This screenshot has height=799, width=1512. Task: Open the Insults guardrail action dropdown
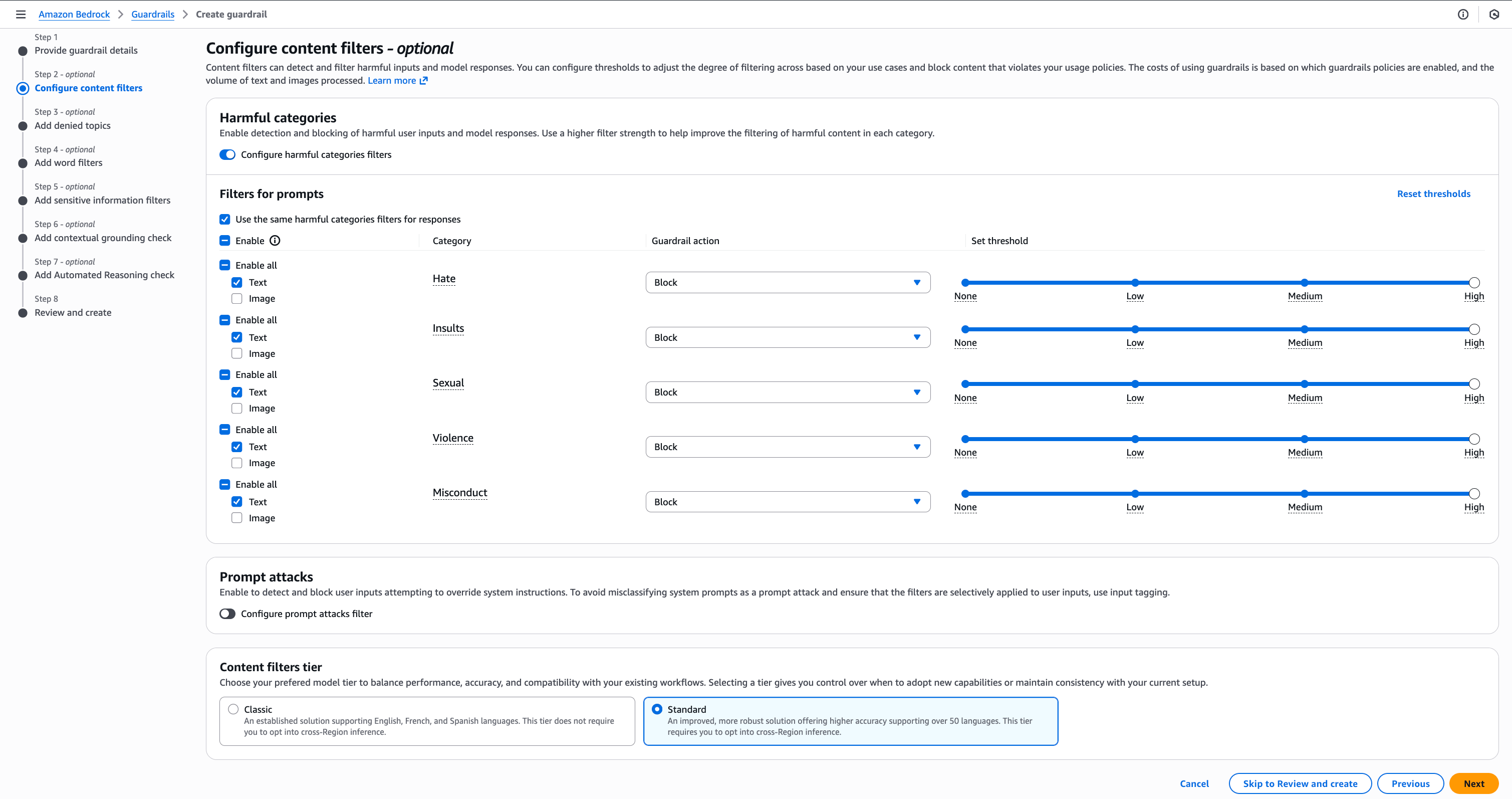787,337
